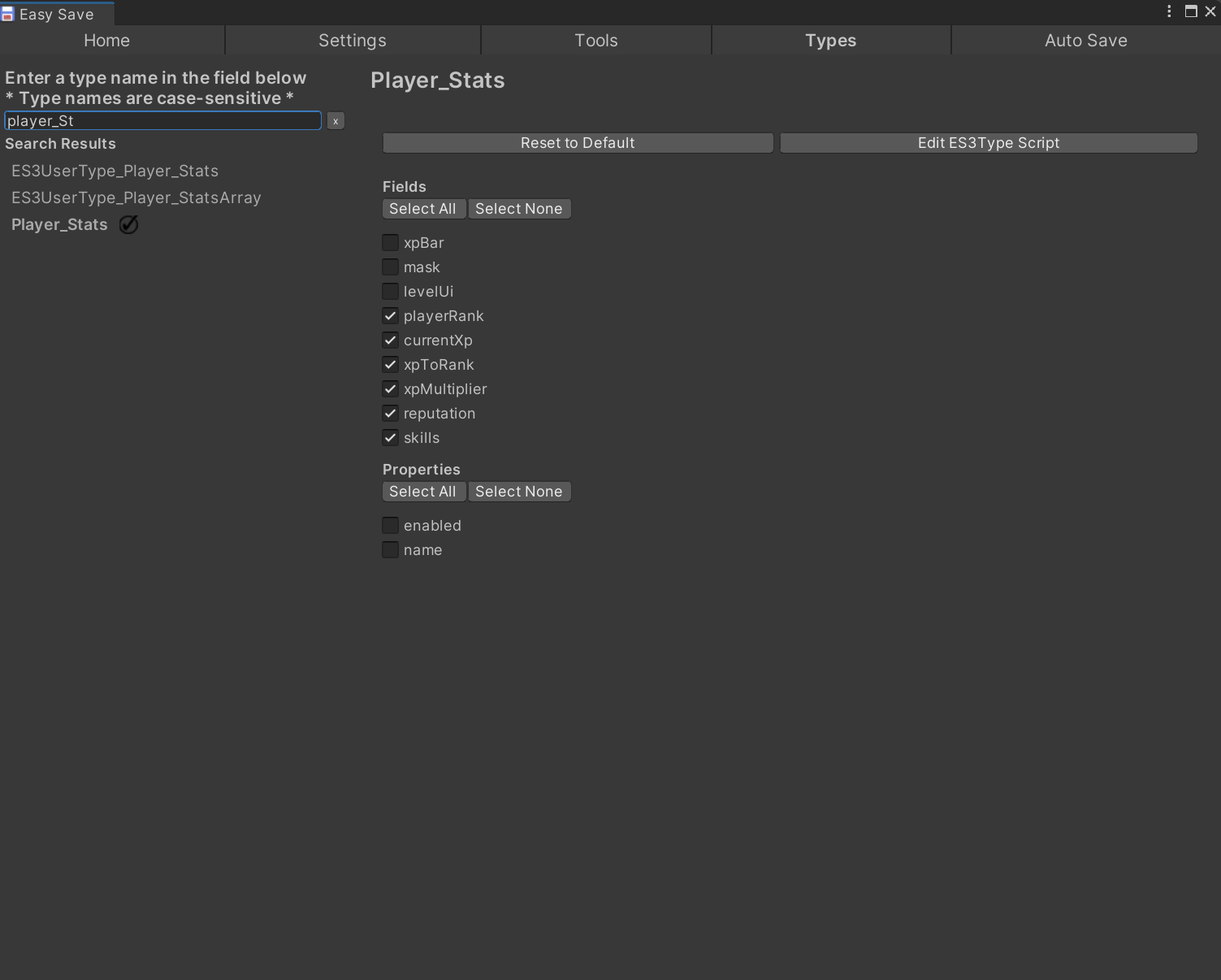This screenshot has height=980, width=1221.
Task: Click the Search Results label
Action: (61, 144)
